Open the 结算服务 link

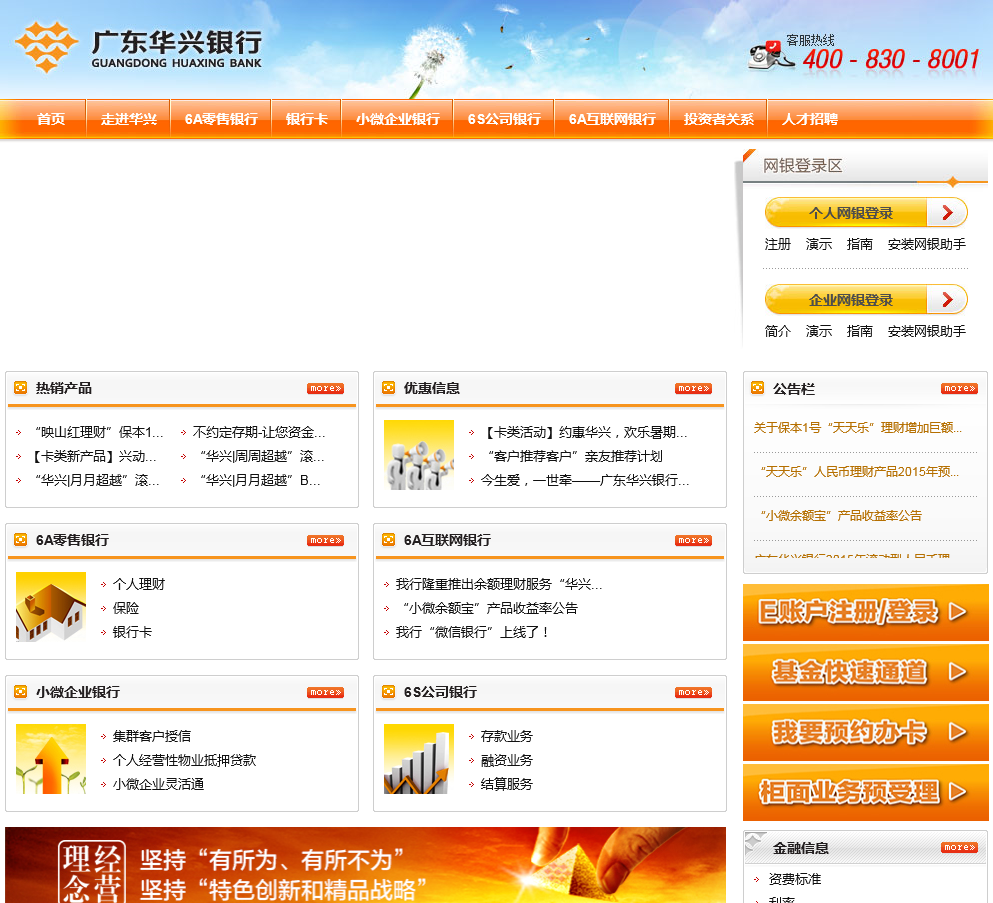[507, 784]
